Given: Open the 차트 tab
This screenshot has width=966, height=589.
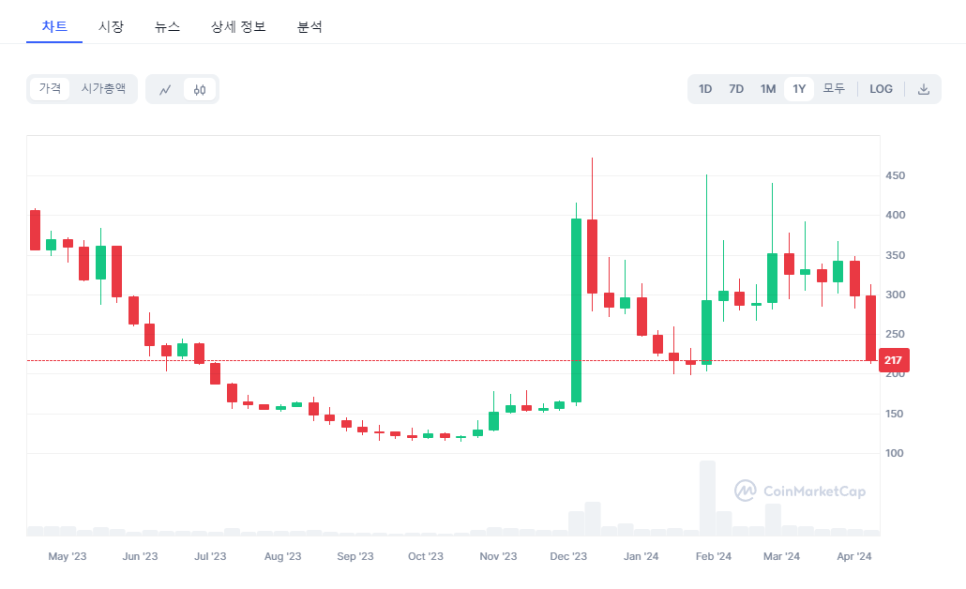Looking at the screenshot, I should tap(54, 26).
